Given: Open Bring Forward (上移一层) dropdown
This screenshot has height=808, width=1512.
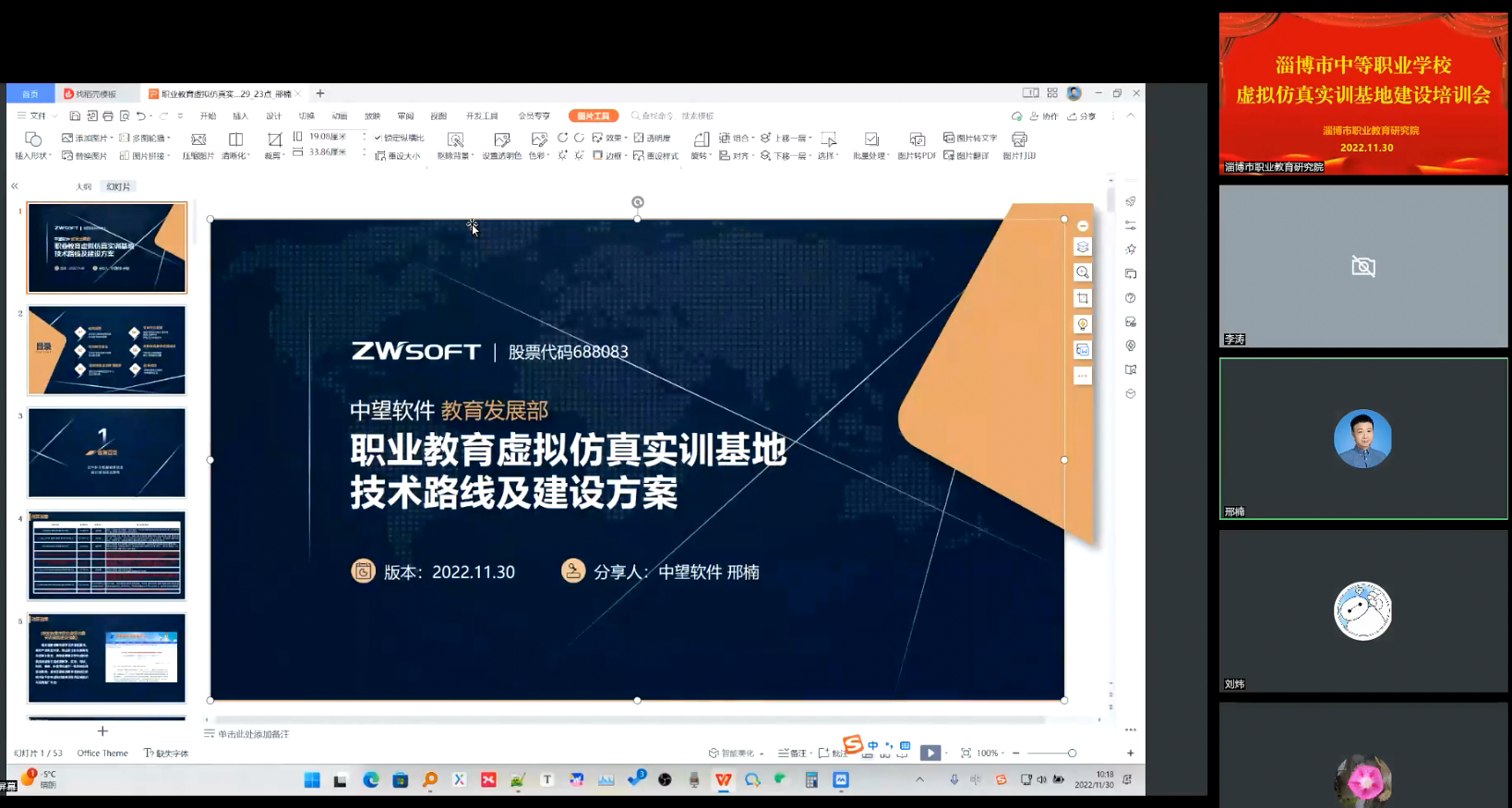Looking at the screenshot, I should (x=786, y=138).
